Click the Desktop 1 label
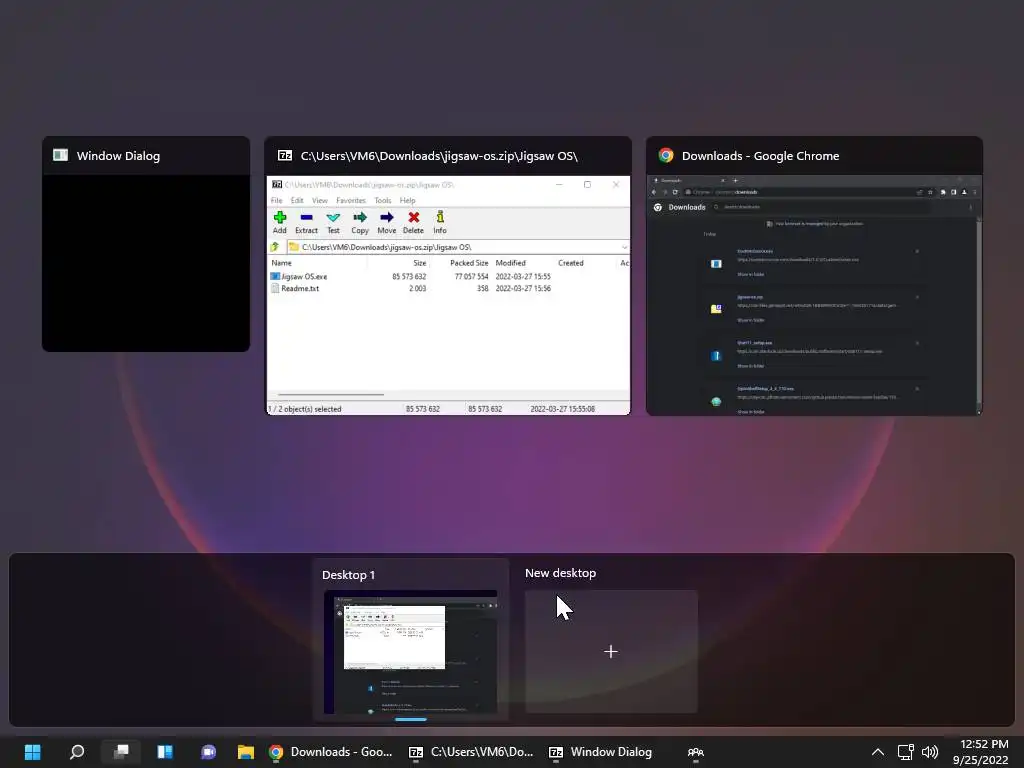The height and width of the screenshot is (768, 1024). click(348, 575)
